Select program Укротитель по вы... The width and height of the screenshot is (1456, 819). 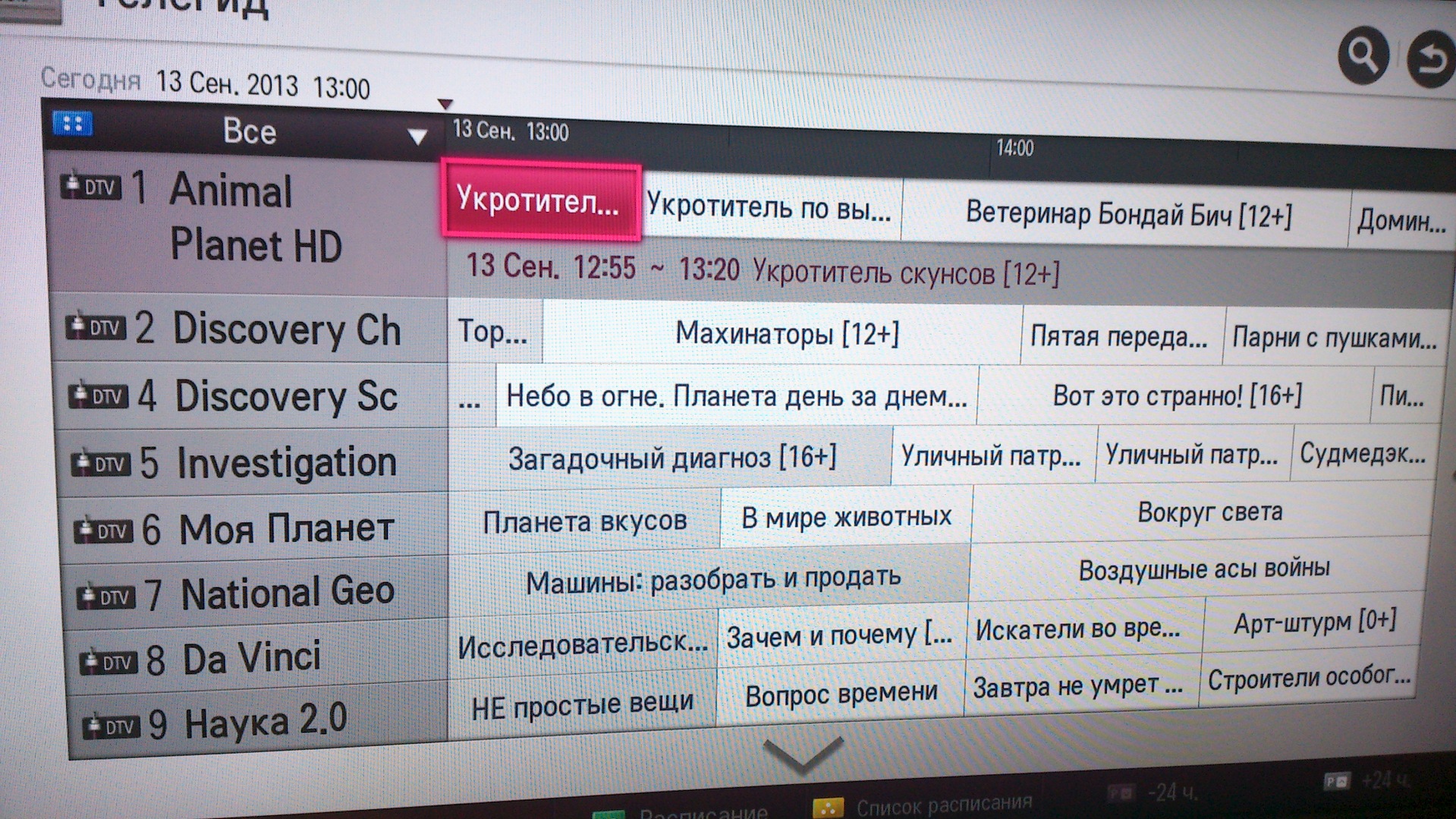click(772, 206)
